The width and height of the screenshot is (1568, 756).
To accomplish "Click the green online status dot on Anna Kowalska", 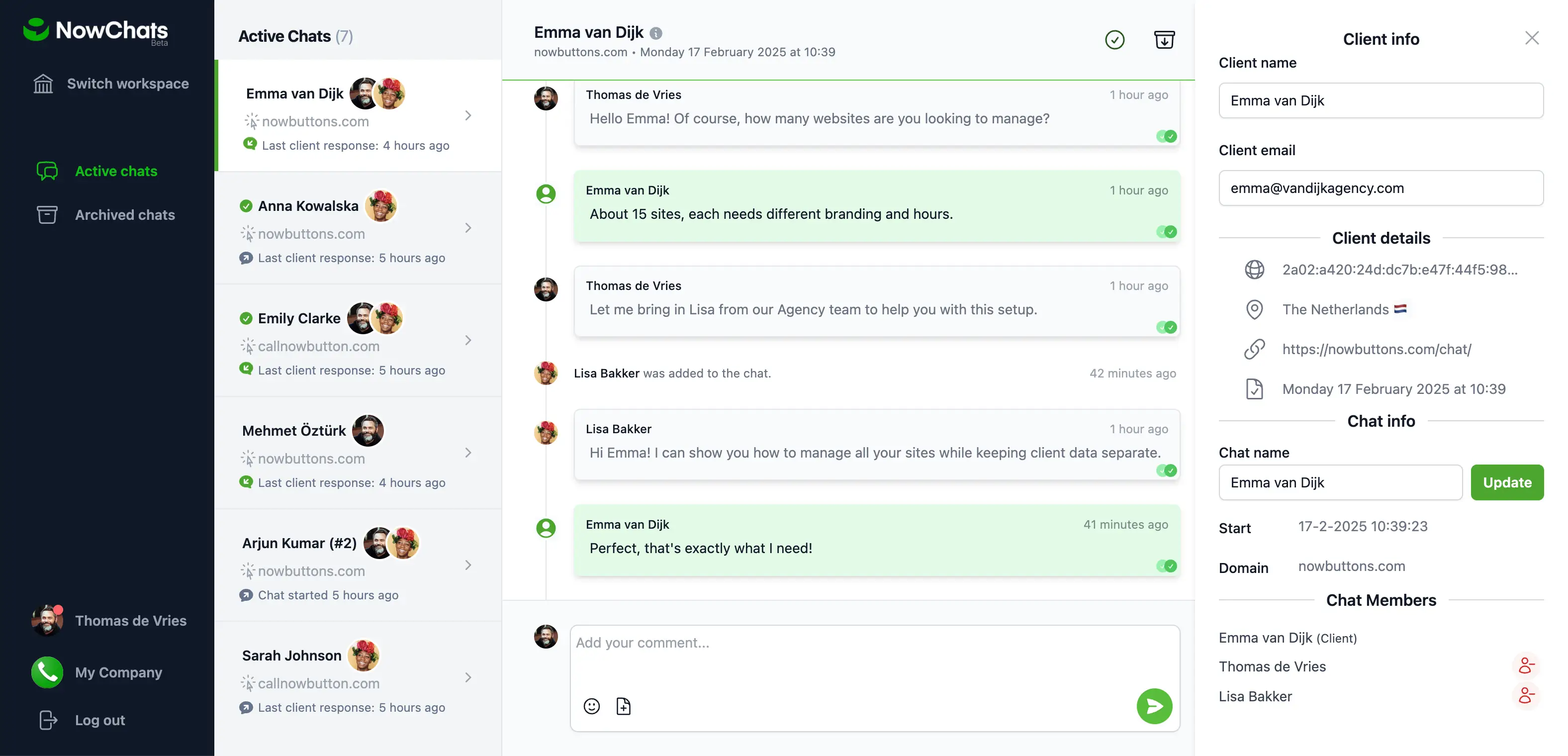I will [x=246, y=206].
